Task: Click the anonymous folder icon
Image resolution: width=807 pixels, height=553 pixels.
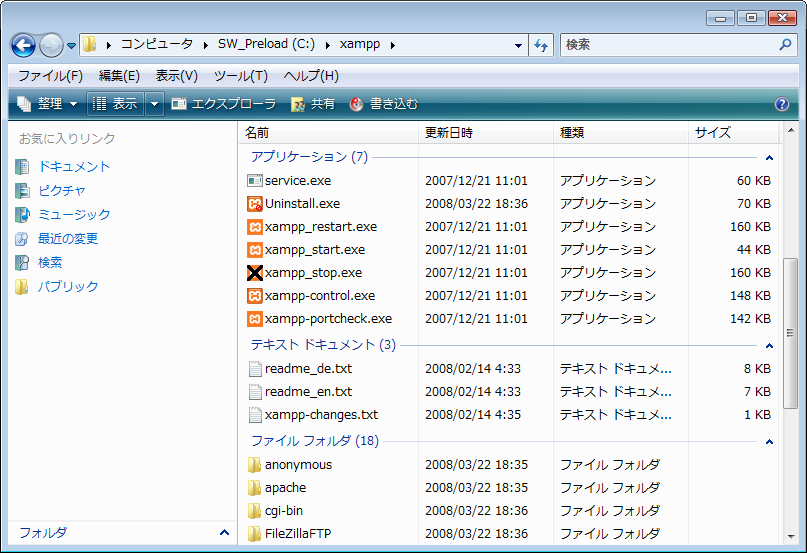Action: (254, 465)
